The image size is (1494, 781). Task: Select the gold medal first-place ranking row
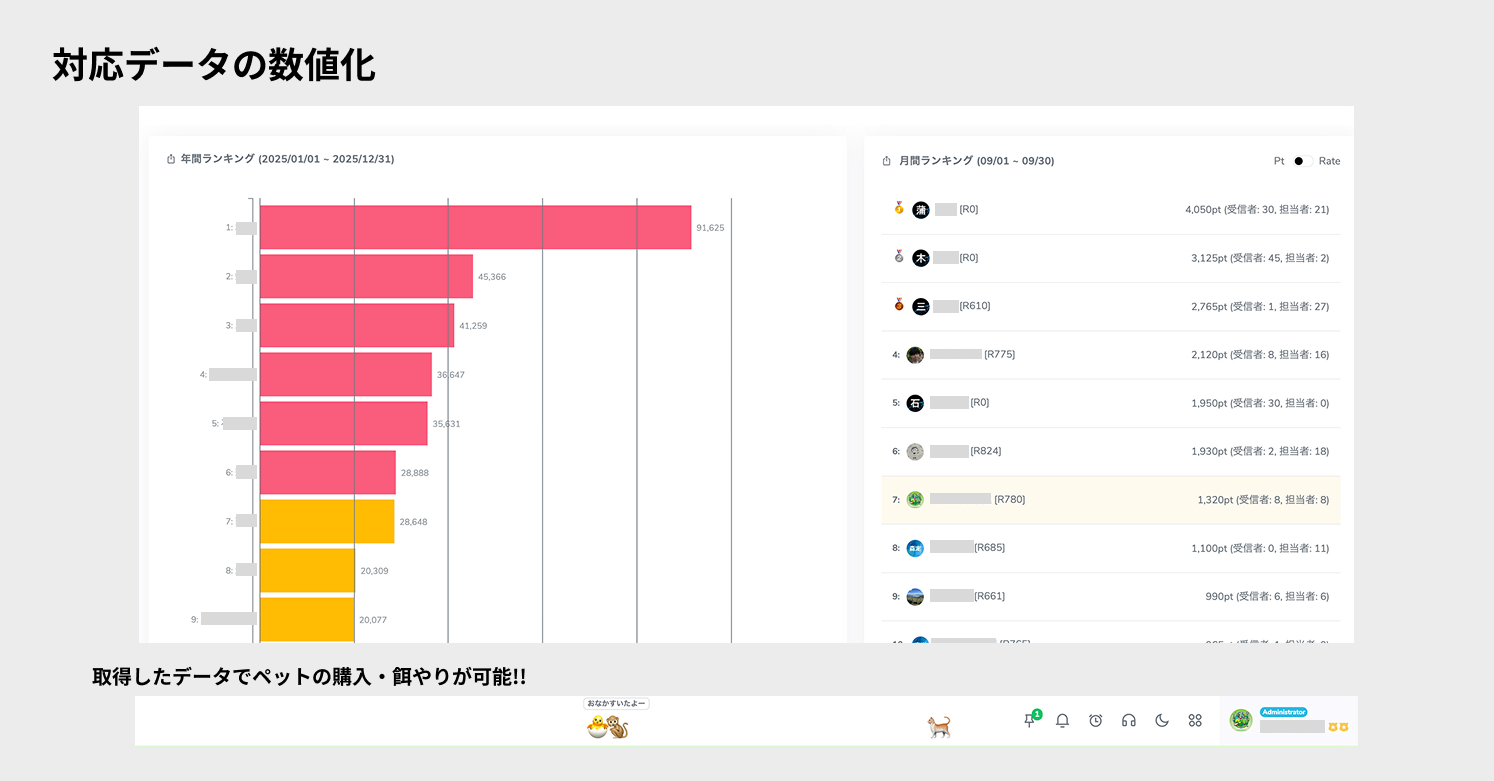click(x=1110, y=210)
